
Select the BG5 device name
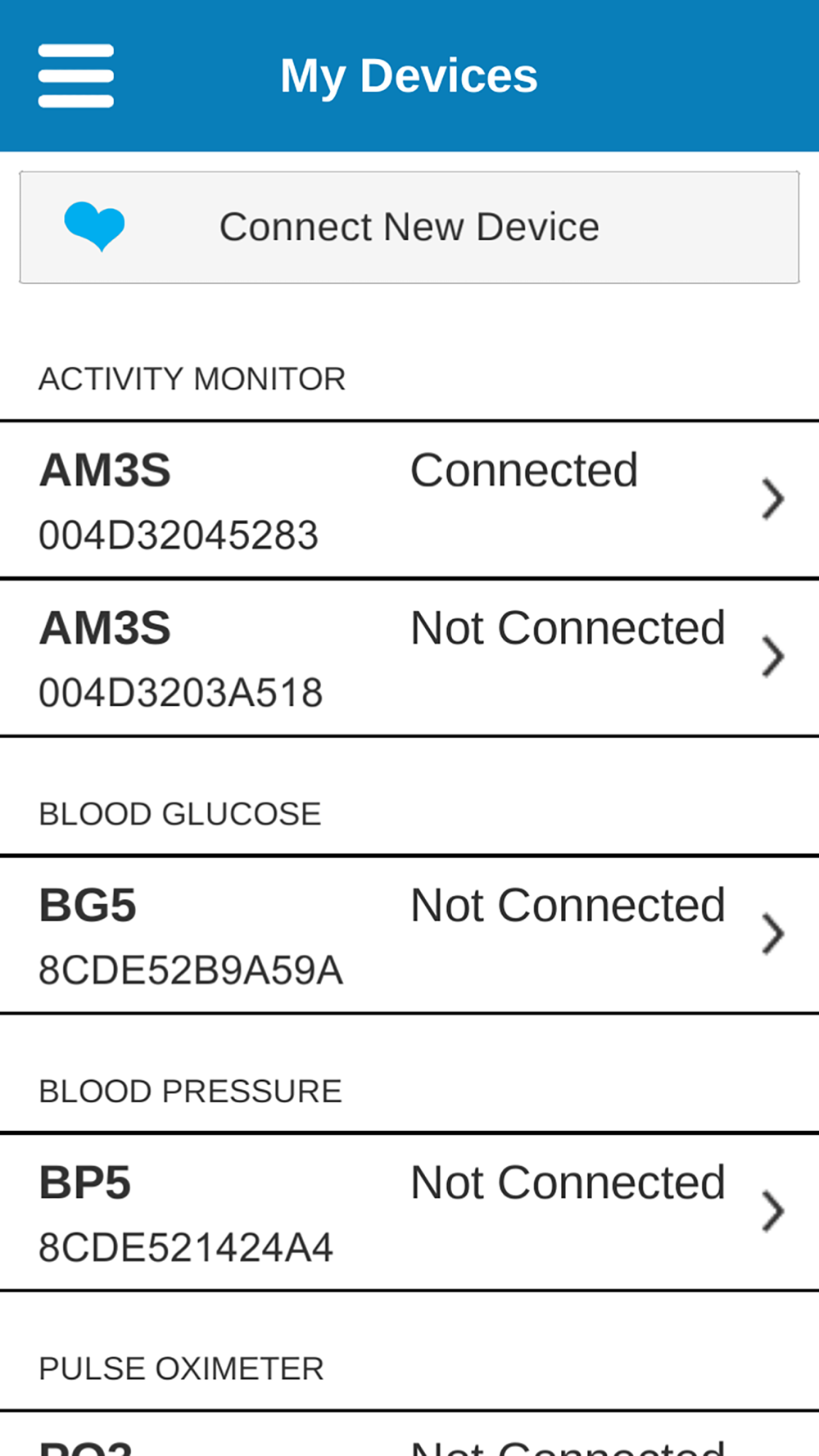pyautogui.click(x=88, y=906)
